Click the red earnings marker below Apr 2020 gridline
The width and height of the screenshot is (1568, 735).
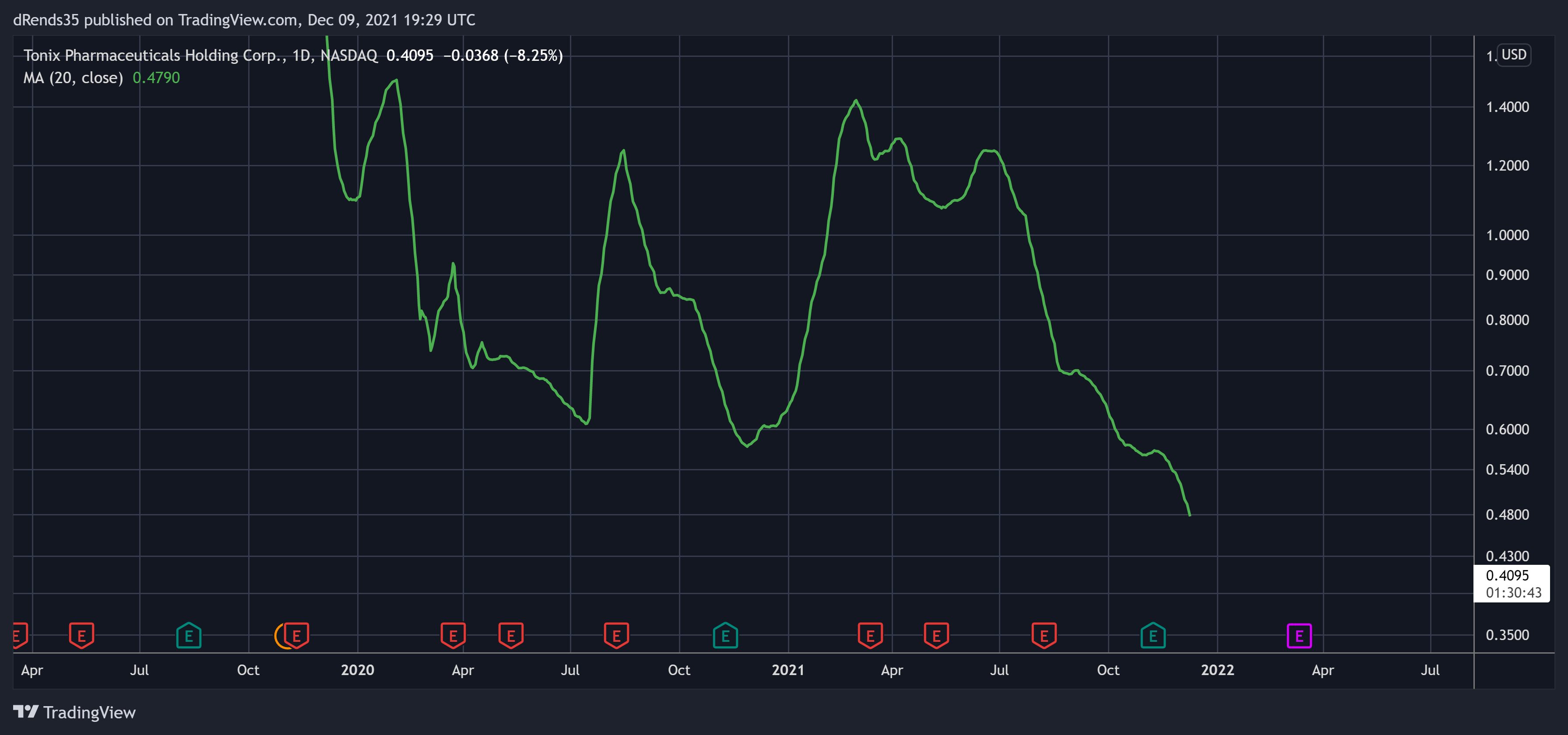(x=453, y=635)
